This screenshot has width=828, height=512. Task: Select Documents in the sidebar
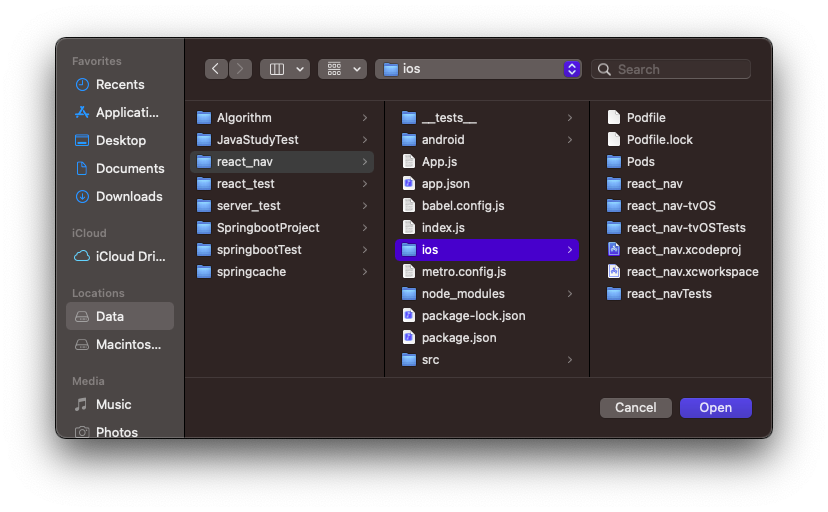click(x=120, y=168)
